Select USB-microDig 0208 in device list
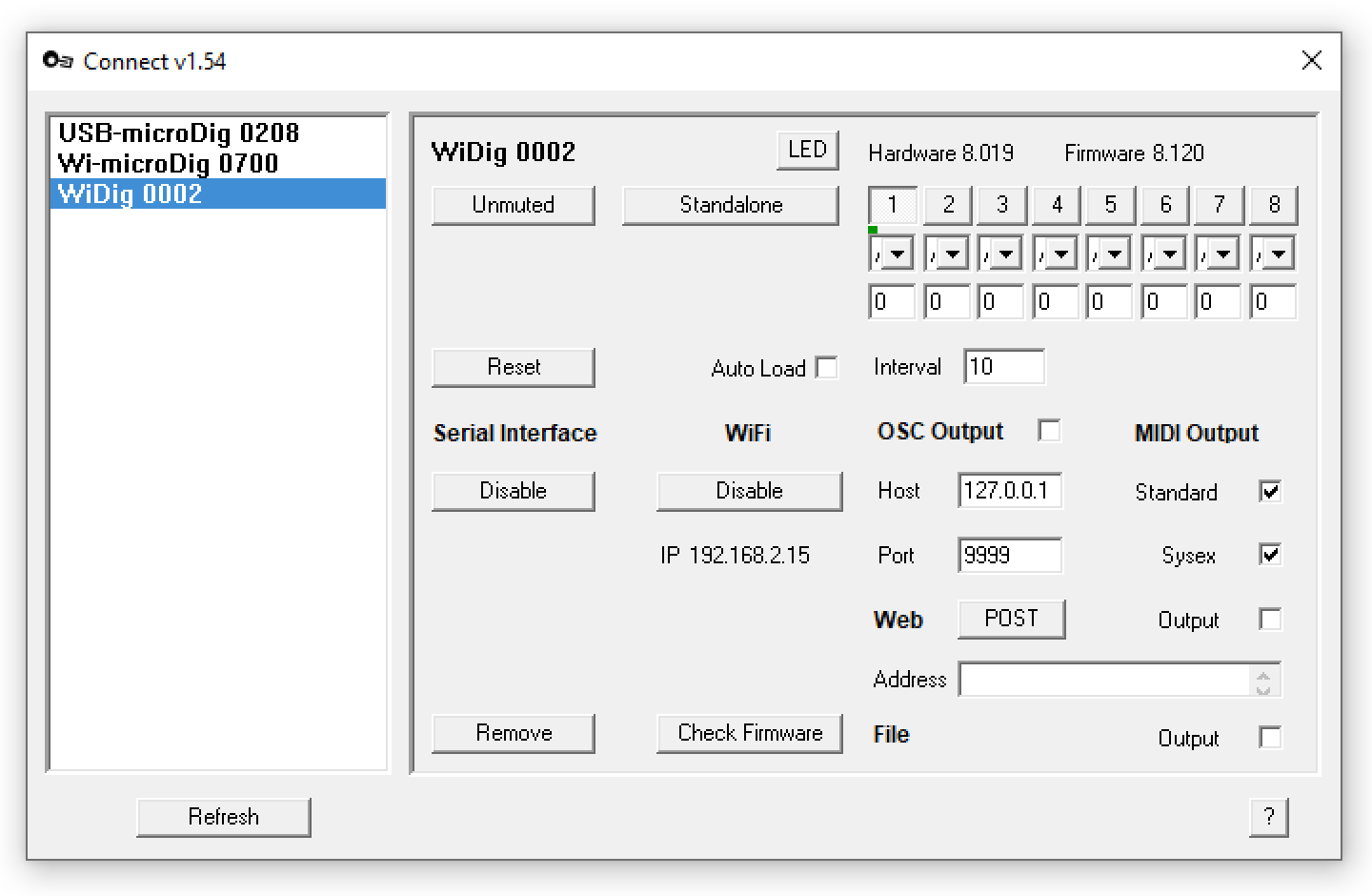Image resolution: width=1372 pixels, height=896 pixels. 179,133
